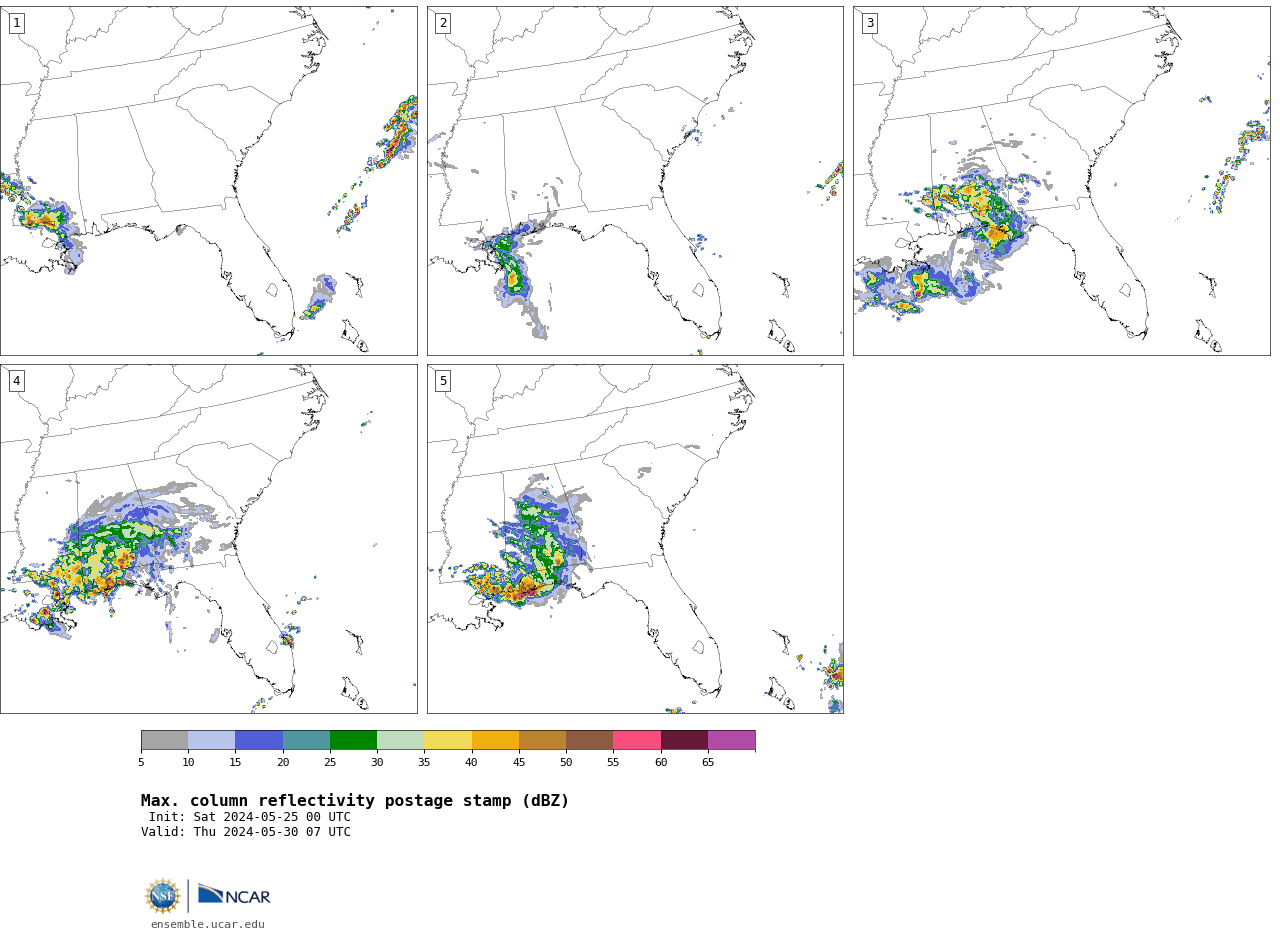Screen dimensions: 1280x936
Task: Click the purple 65+ dBZ swatch
Action: (731, 740)
